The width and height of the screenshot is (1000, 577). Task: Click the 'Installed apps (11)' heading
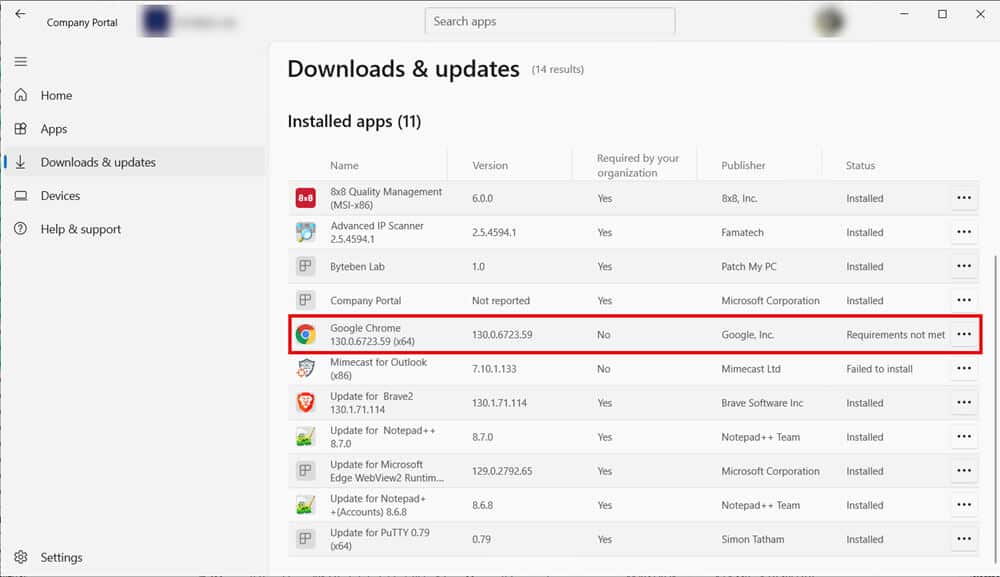pyautogui.click(x=354, y=121)
